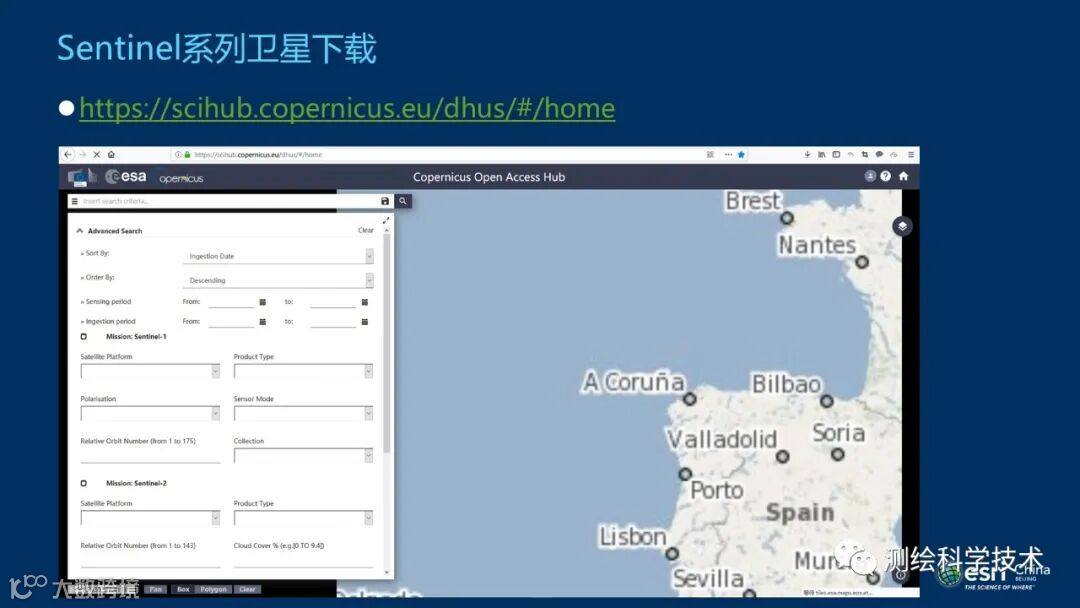Stop page loading with the X icon
The height and width of the screenshot is (608, 1080).
coord(96,154)
